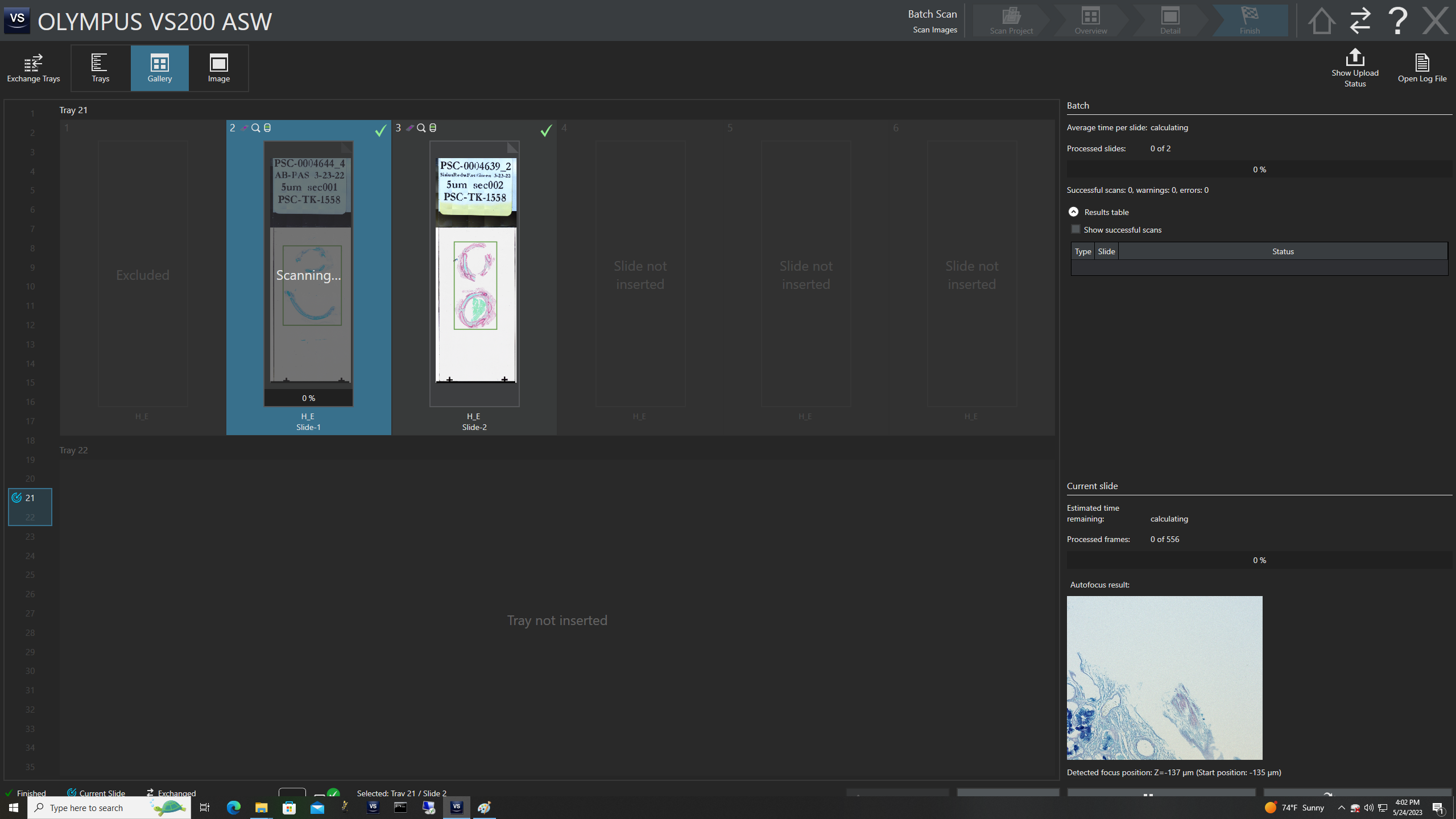This screenshot has width=1456, height=819.
Task: Switch to the Trays view
Action: (x=100, y=68)
